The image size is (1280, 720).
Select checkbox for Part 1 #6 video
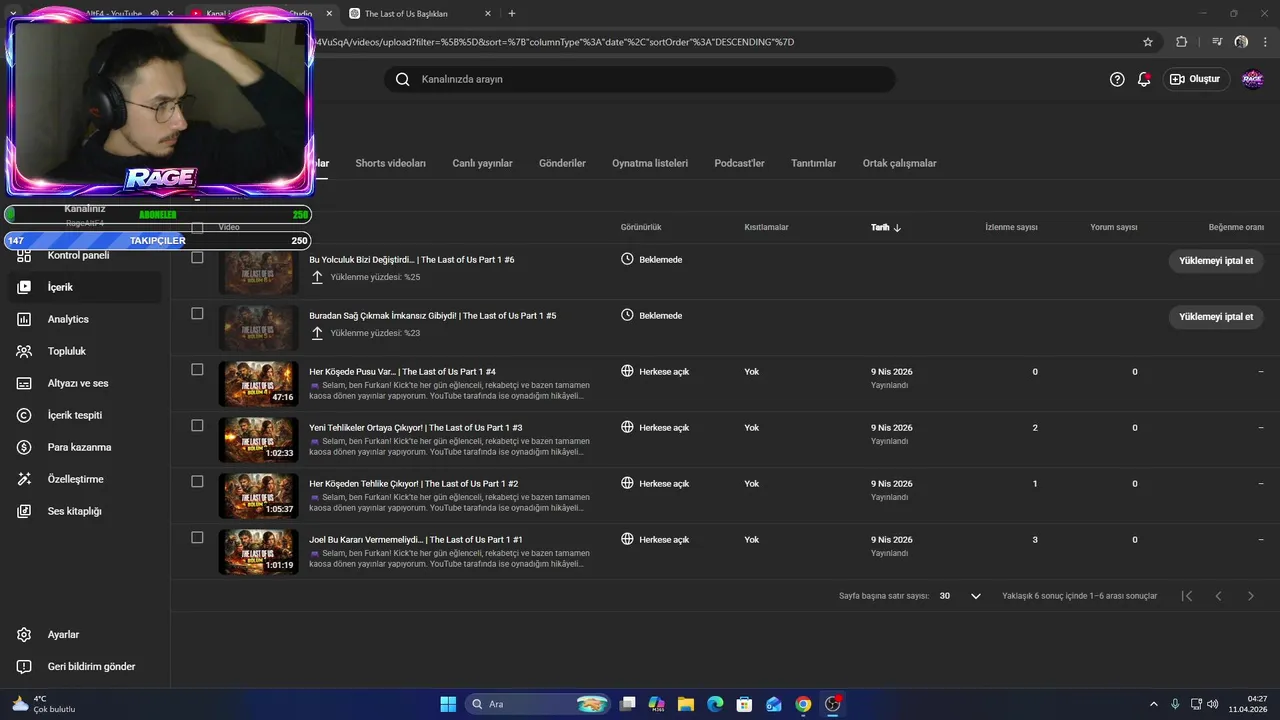[197, 258]
